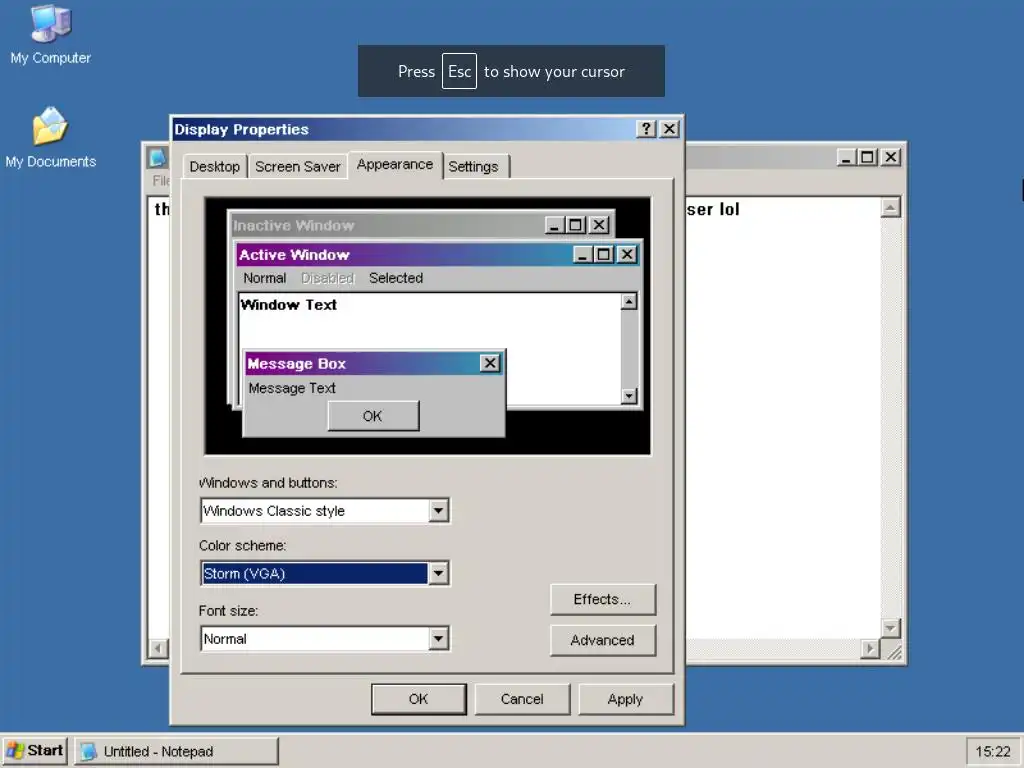This screenshot has height=768, width=1024.
Task: Click 'Message Text' in preview
Action: coord(292,389)
